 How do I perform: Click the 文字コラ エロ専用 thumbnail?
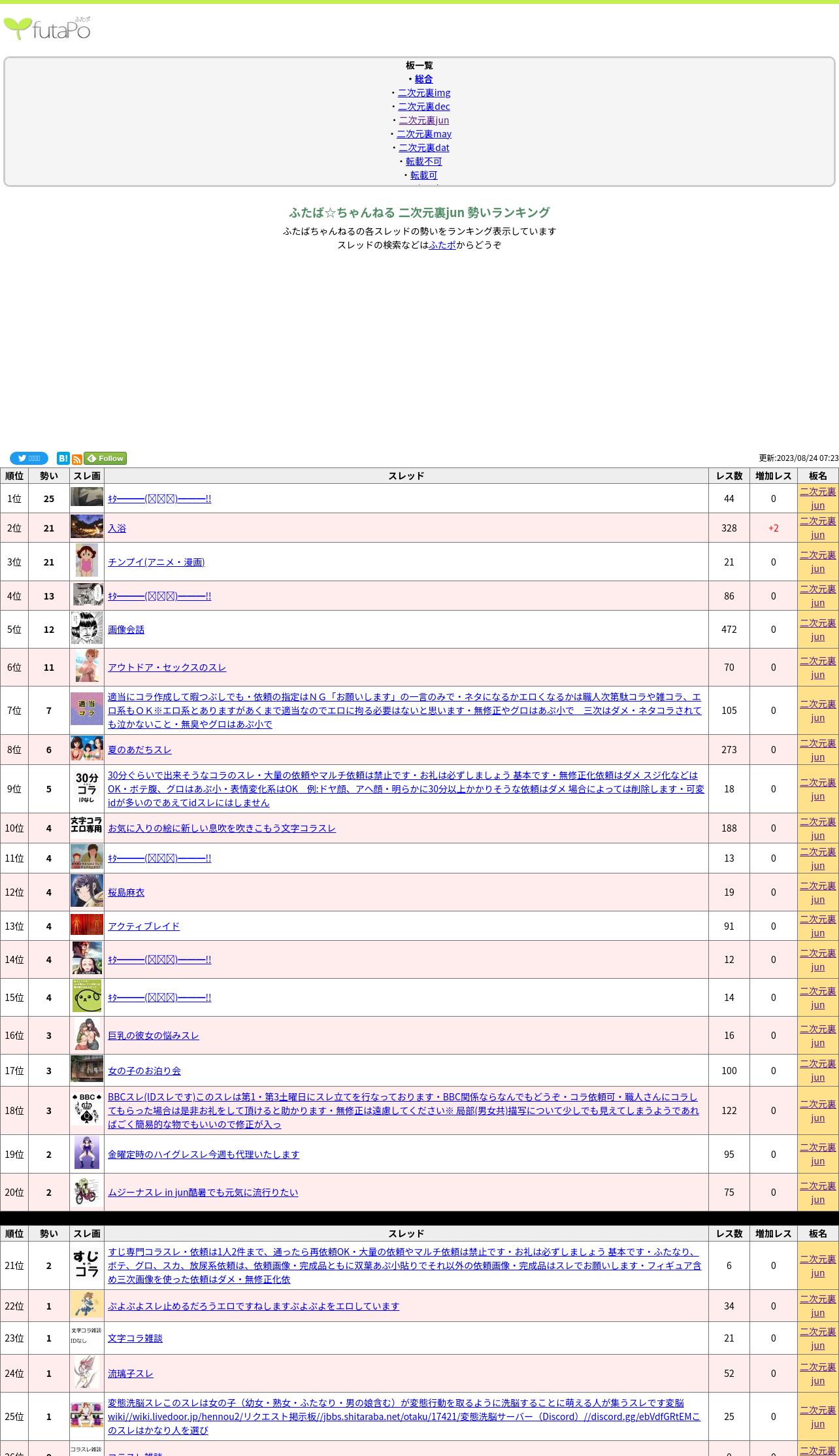click(87, 826)
